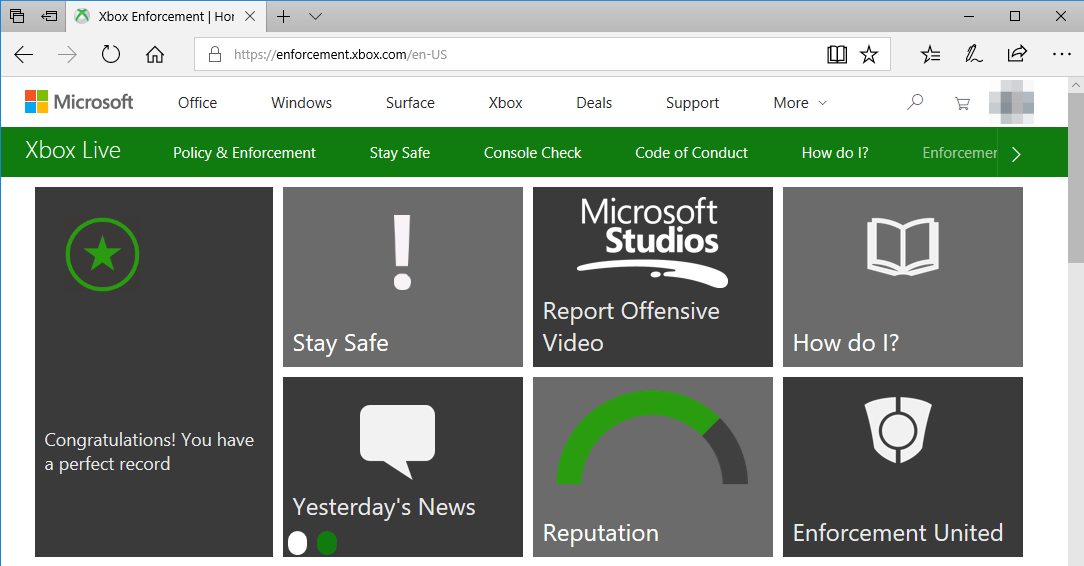The width and height of the screenshot is (1084, 566).
Task: Refresh the page with reload icon
Action: [x=111, y=54]
